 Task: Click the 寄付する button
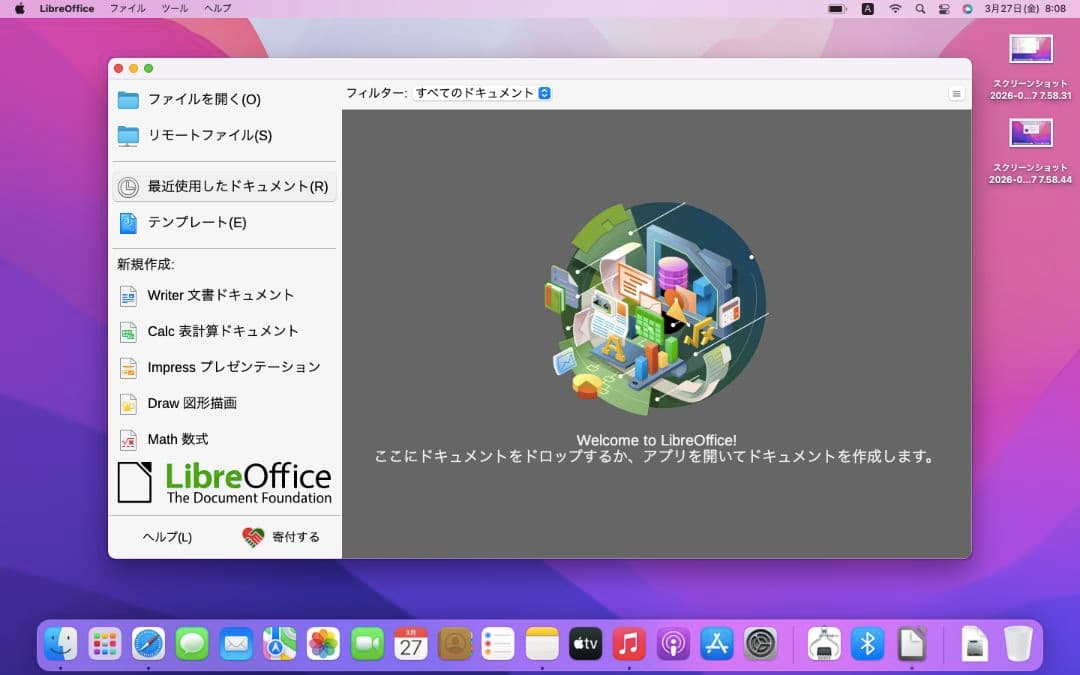281,537
